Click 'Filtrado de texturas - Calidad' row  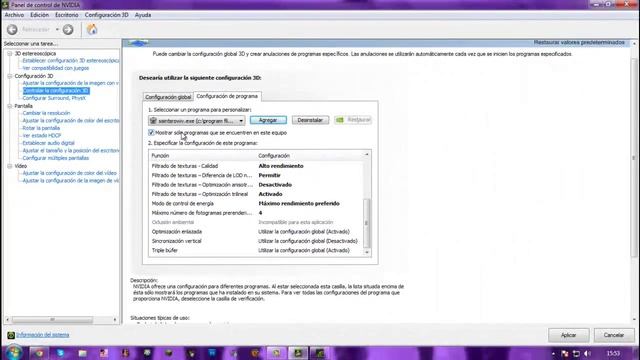tap(256, 166)
